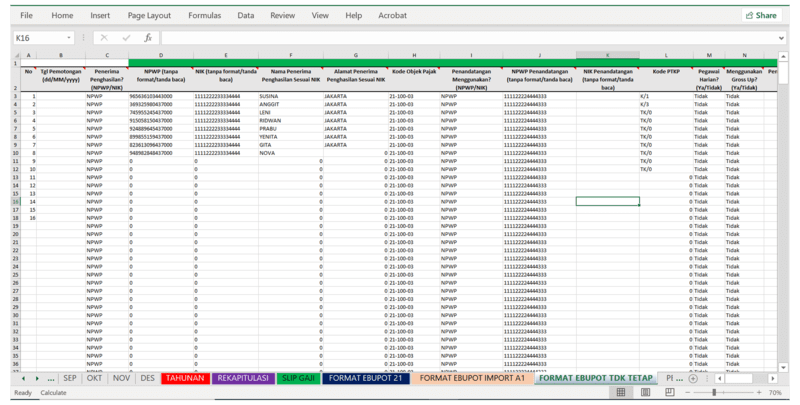
Task: Click the 70% zoom level indicator
Action: tap(775, 392)
